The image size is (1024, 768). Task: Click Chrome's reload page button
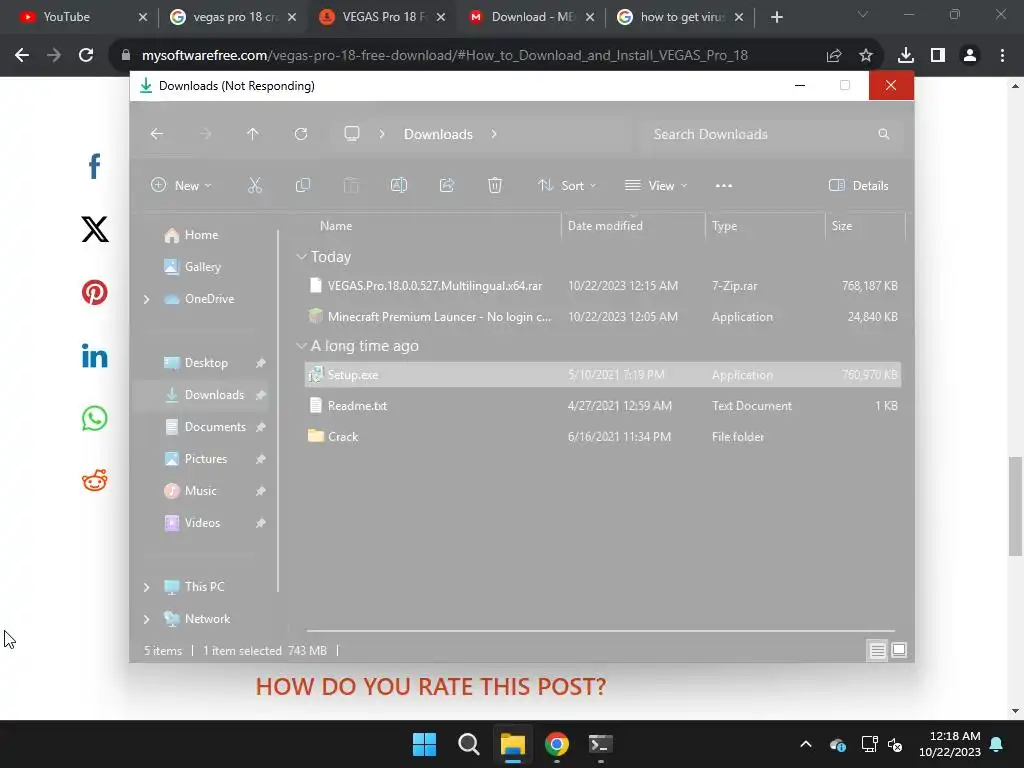pos(86,56)
